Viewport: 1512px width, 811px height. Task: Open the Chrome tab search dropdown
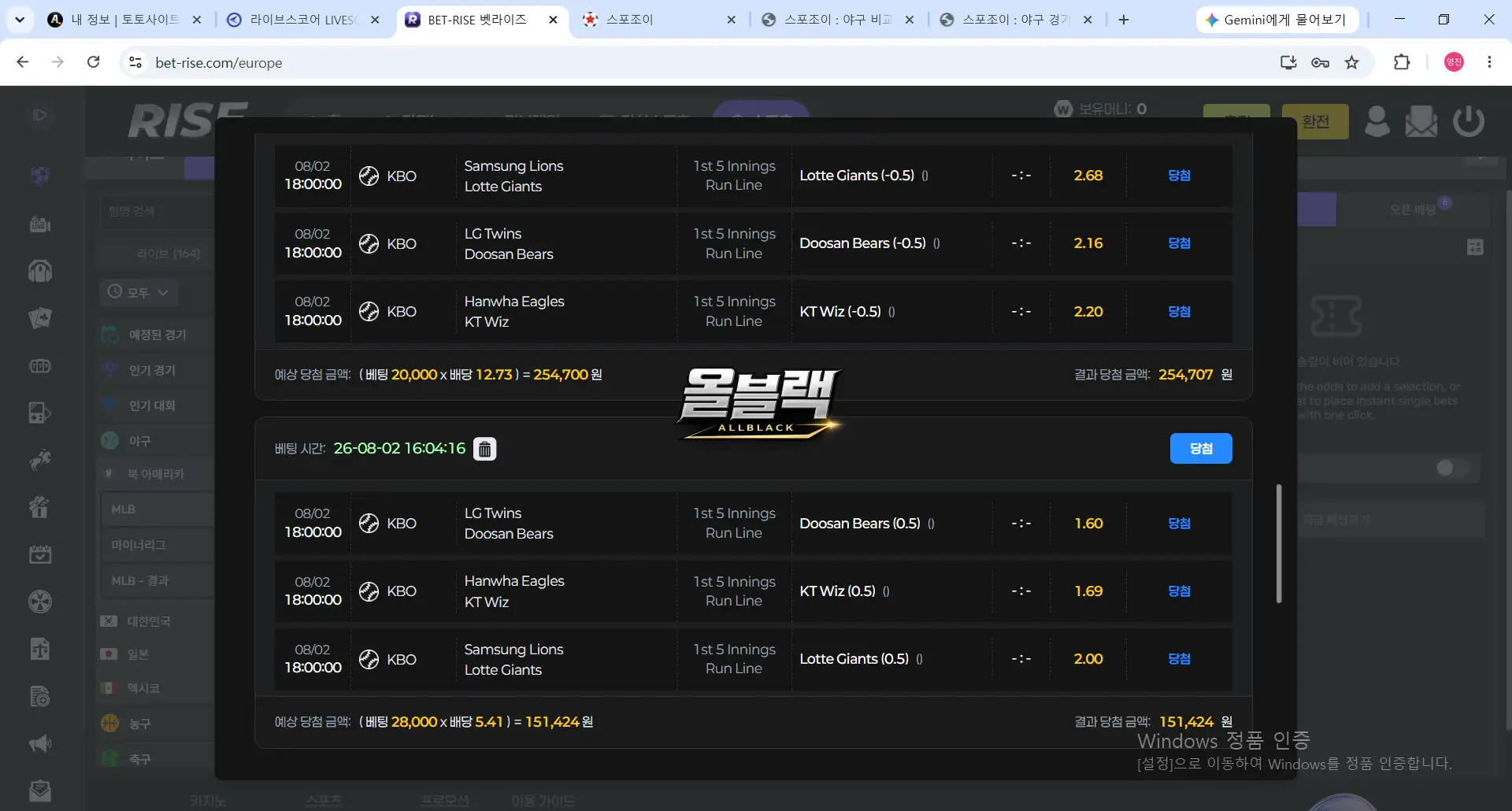20,20
